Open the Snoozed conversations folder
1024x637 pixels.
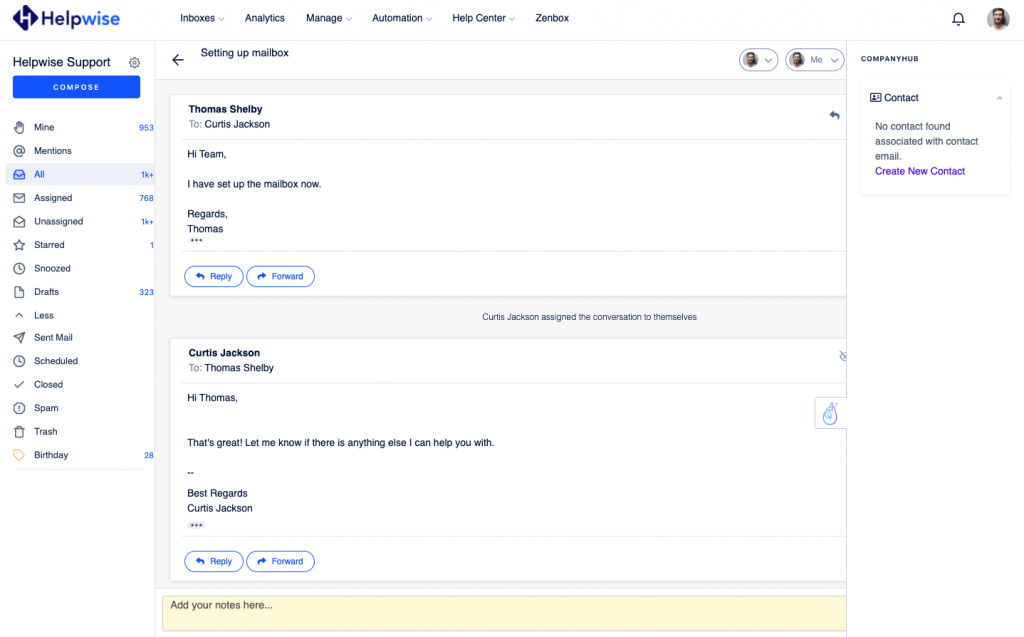click(52, 268)
